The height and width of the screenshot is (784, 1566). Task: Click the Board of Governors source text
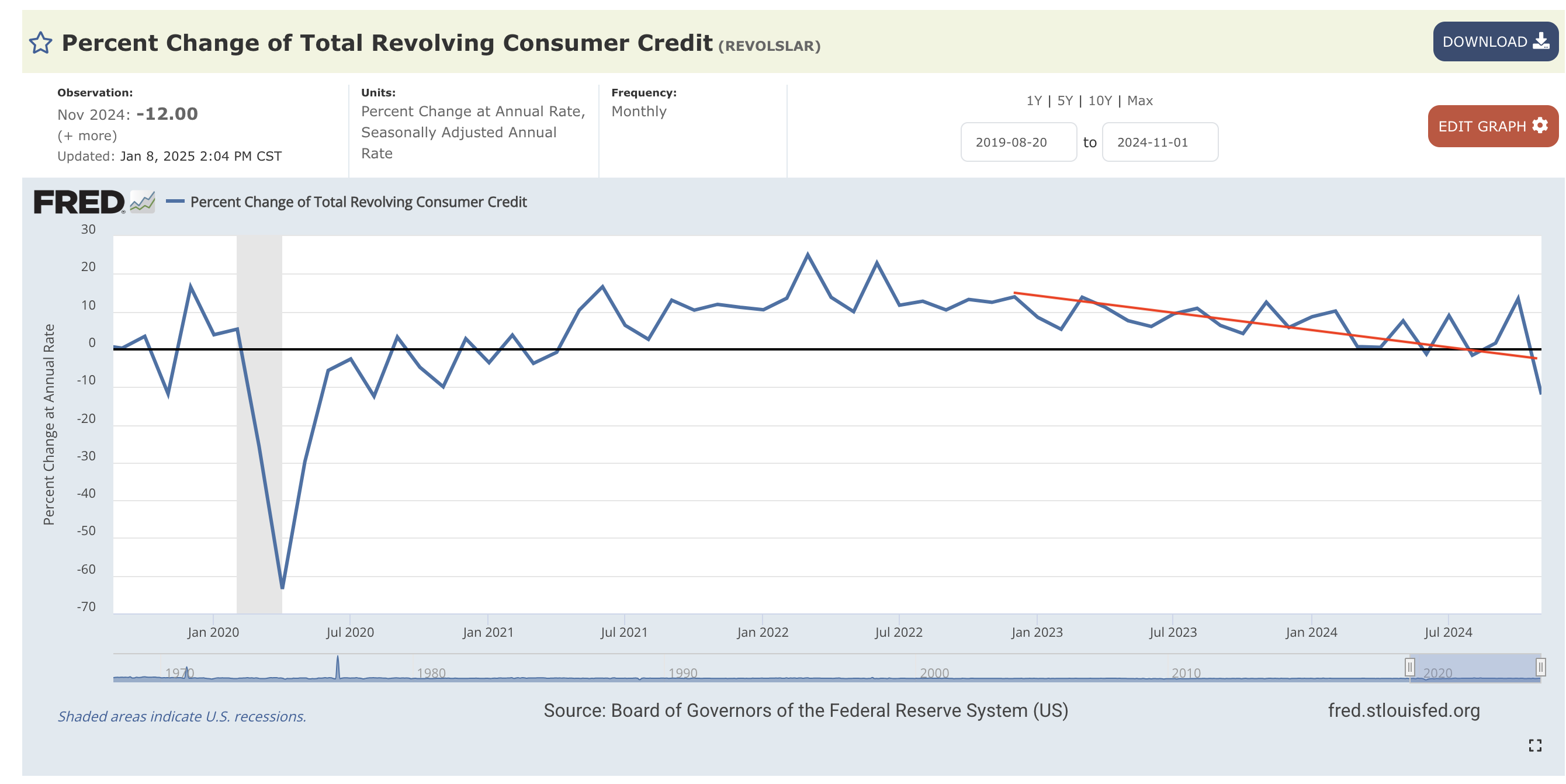(805, 710)
